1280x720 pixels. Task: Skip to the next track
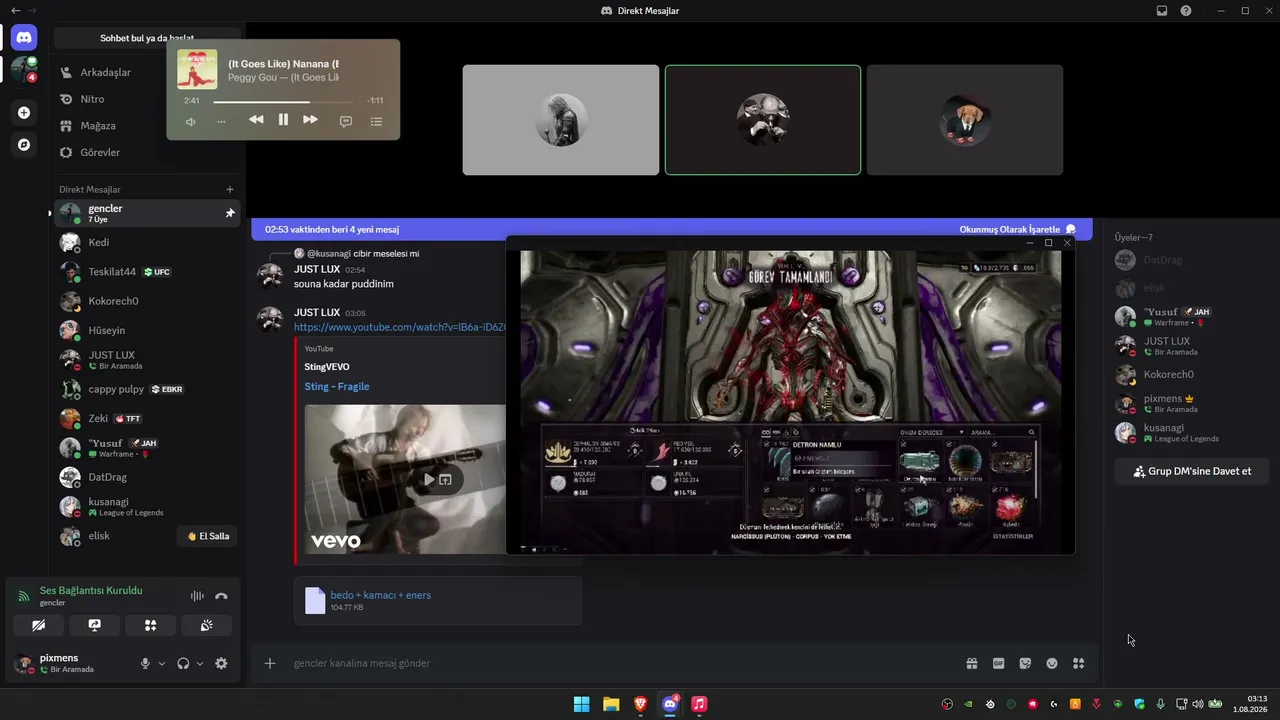(x=310, y=120)
